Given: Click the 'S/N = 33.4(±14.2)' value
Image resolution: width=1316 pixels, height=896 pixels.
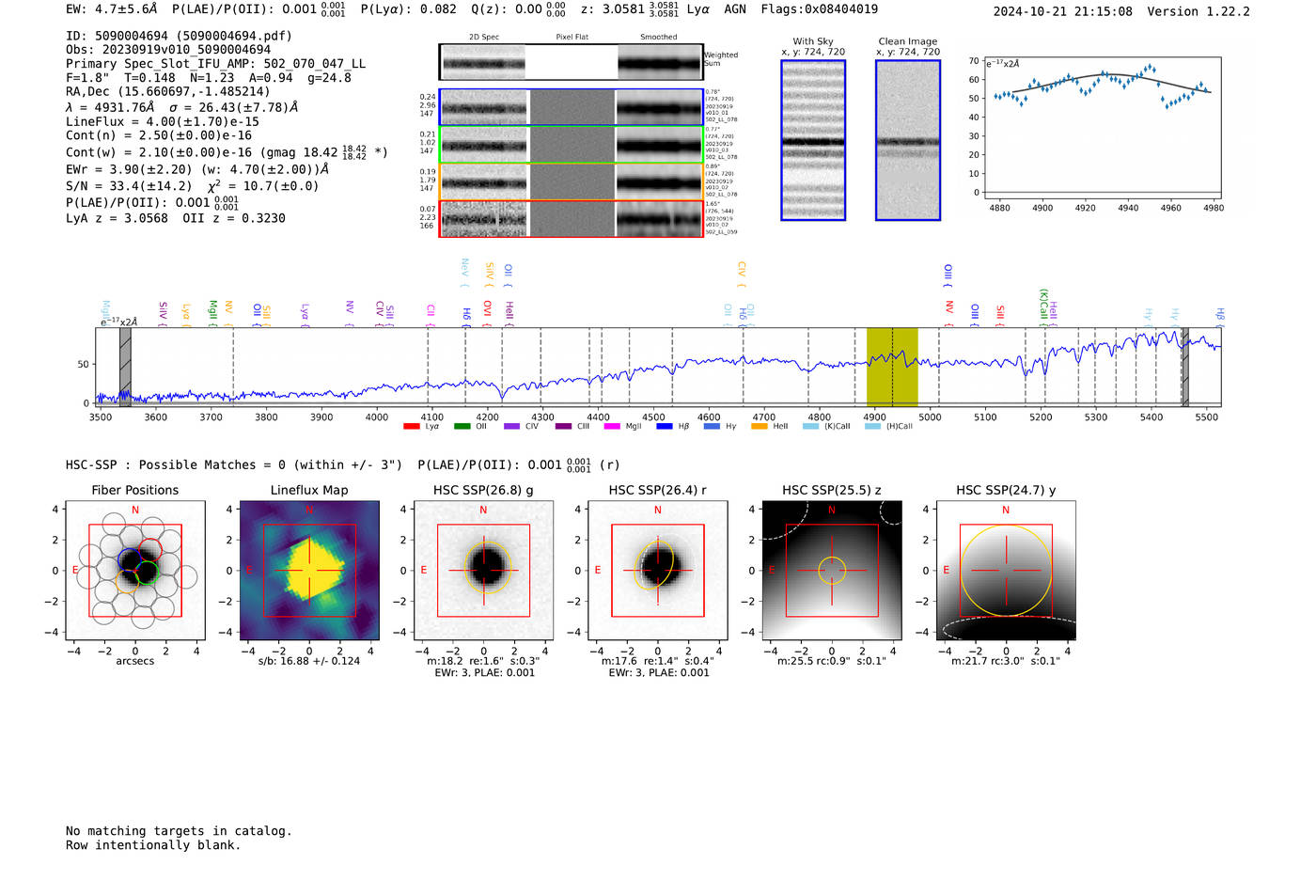Looking at the screenshot, I should tap(129, 186).
